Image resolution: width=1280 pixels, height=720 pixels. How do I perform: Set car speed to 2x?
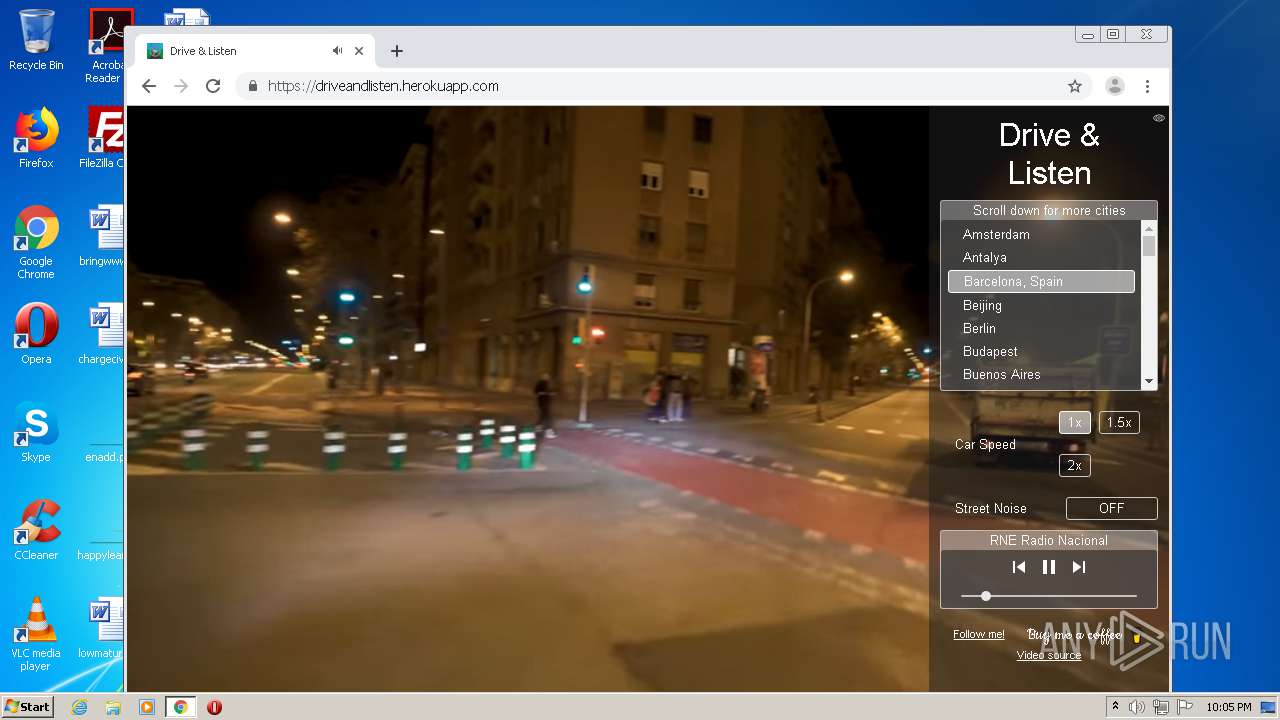click(1074, 465)
